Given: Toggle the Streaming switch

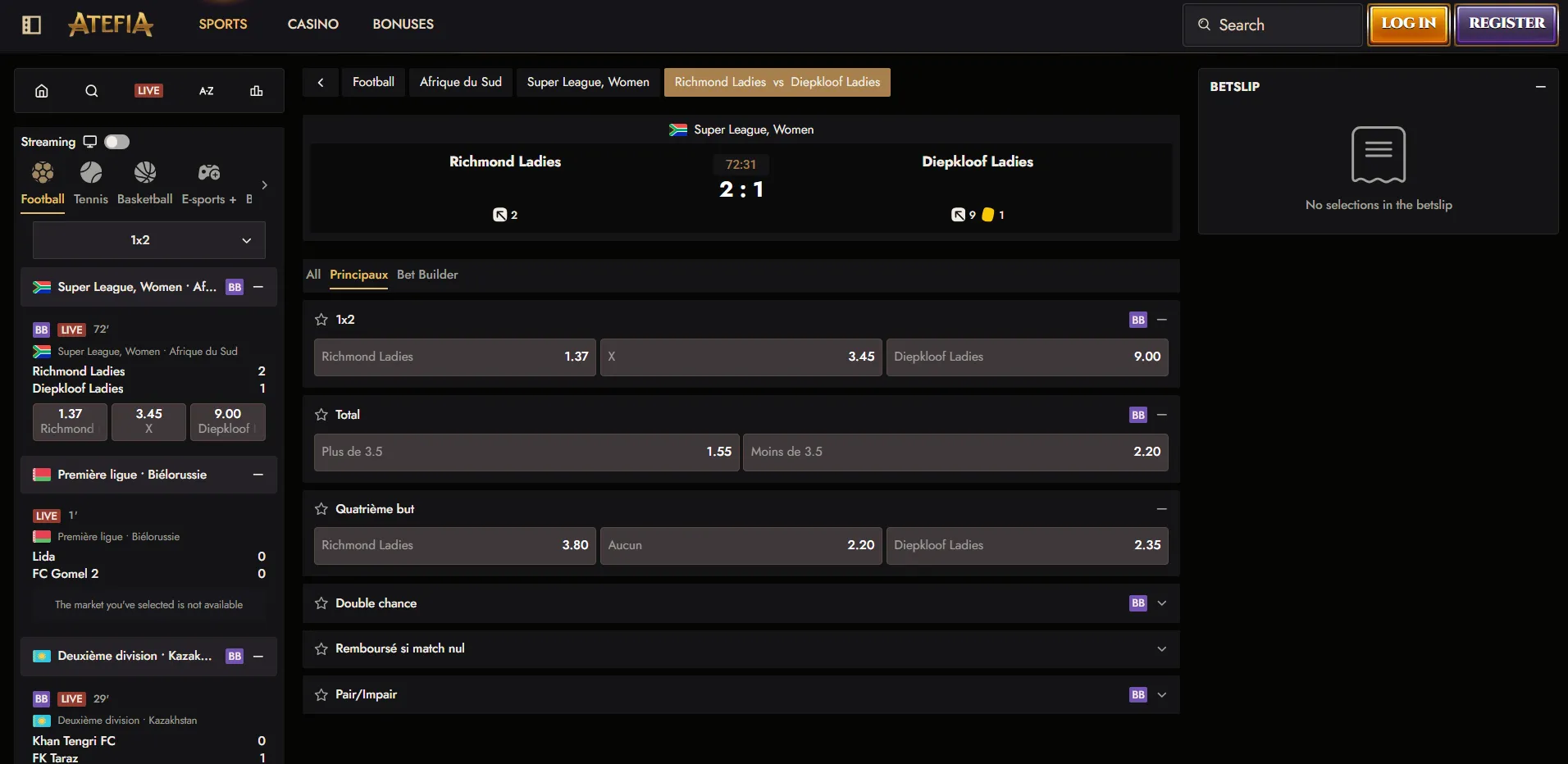Looking at the screenshot, I should tap(116, 142).
